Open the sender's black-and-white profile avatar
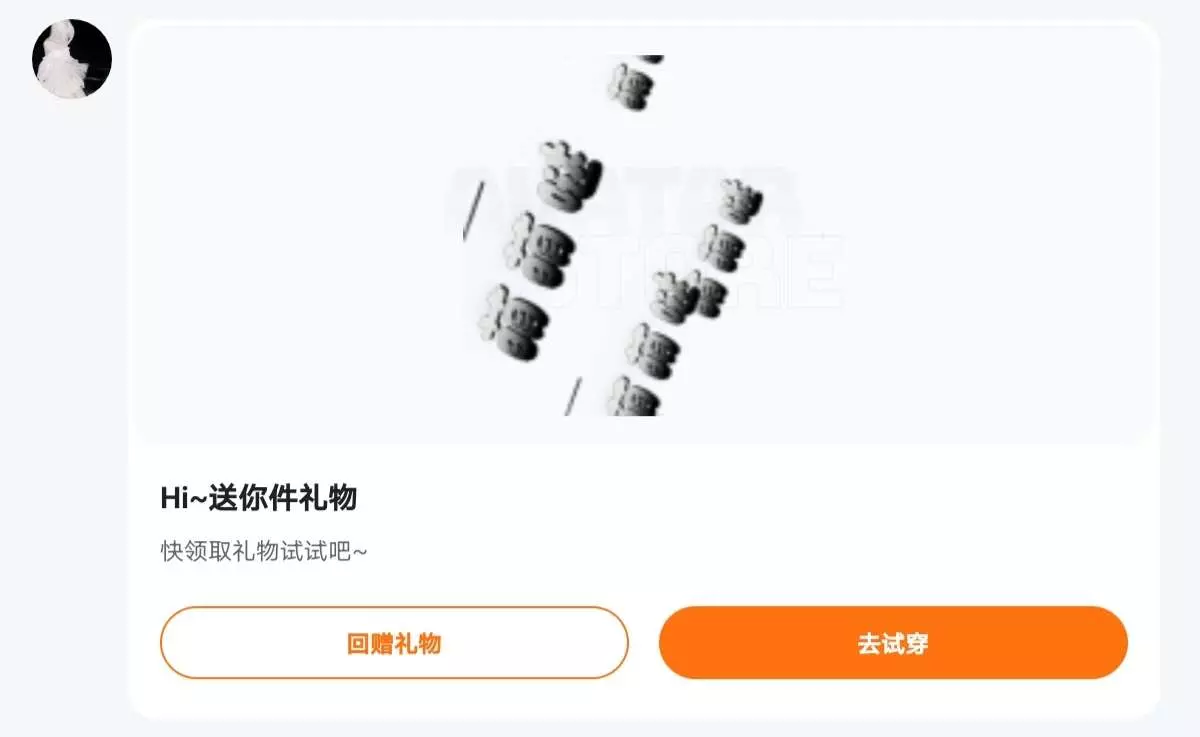This screenshot has height=737, width=1200. [x=72, y=59]
